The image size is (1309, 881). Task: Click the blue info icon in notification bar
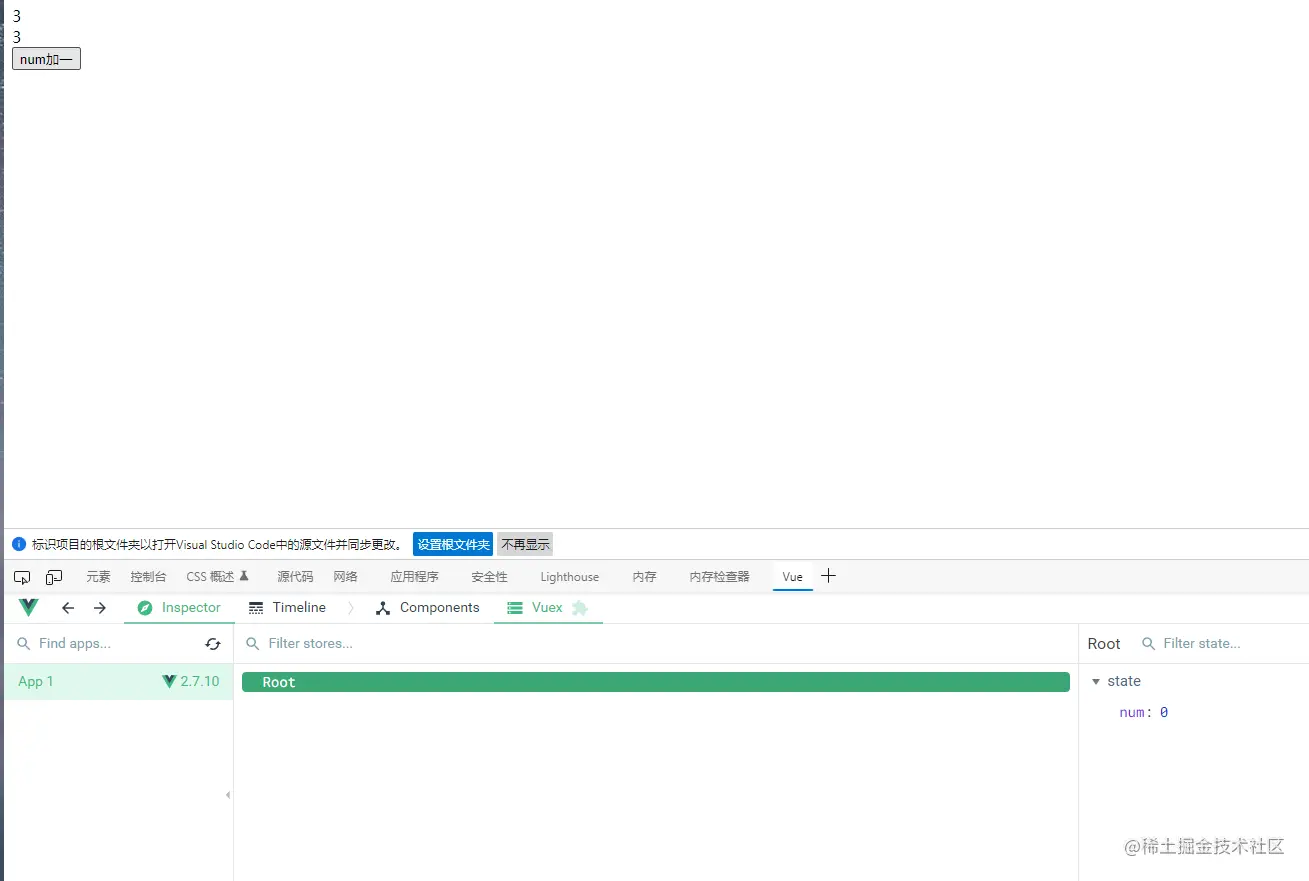[18, 544]
